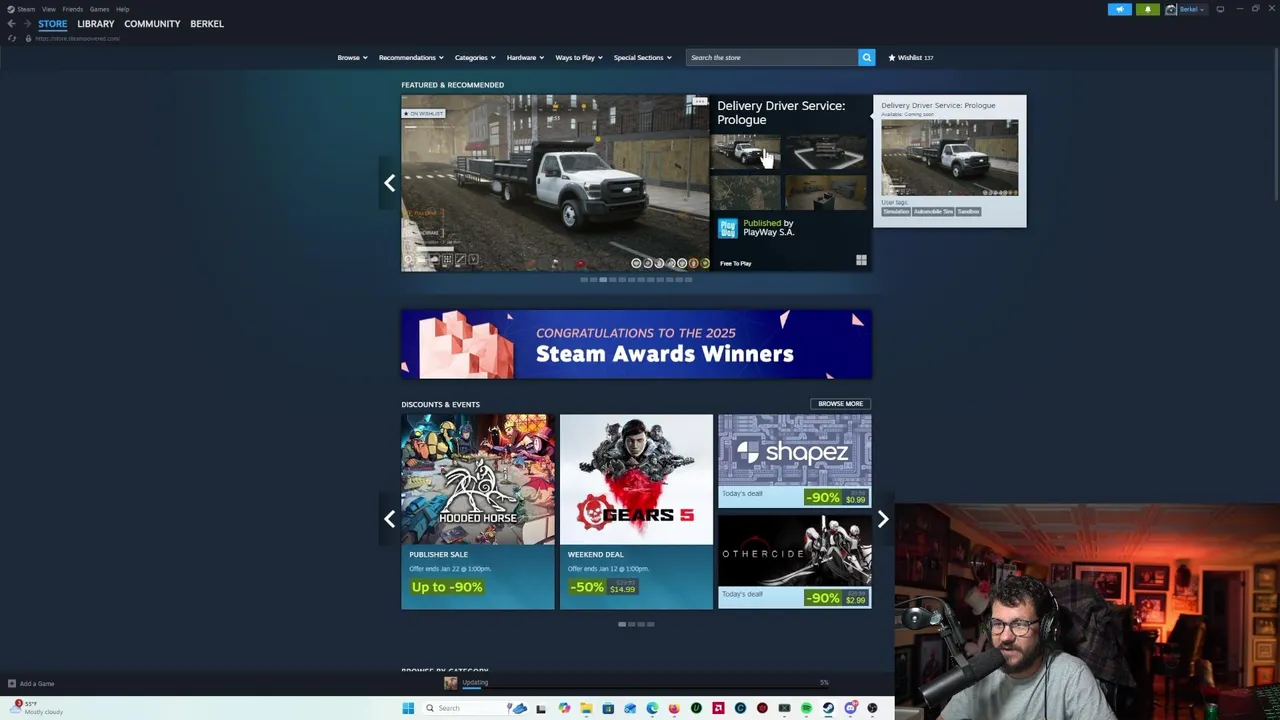Click the third featured carousel page dot
This screenshot has height=720, width=1280.
(602, 280)
